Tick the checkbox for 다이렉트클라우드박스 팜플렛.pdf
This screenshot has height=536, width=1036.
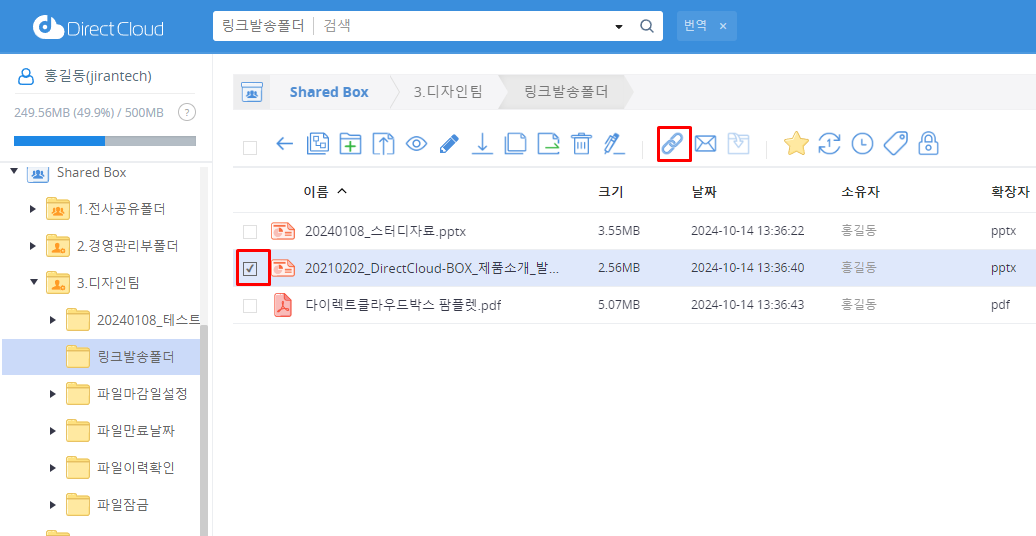(x=250, y=305)
